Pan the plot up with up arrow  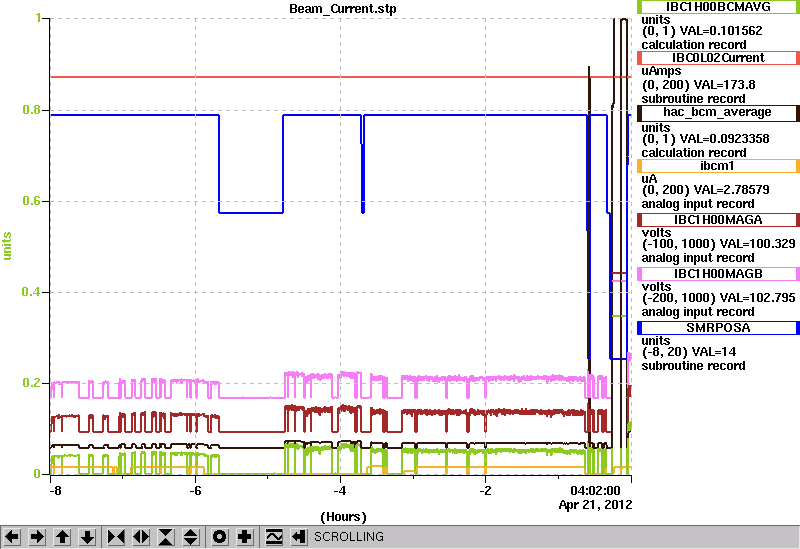[62, 537]
